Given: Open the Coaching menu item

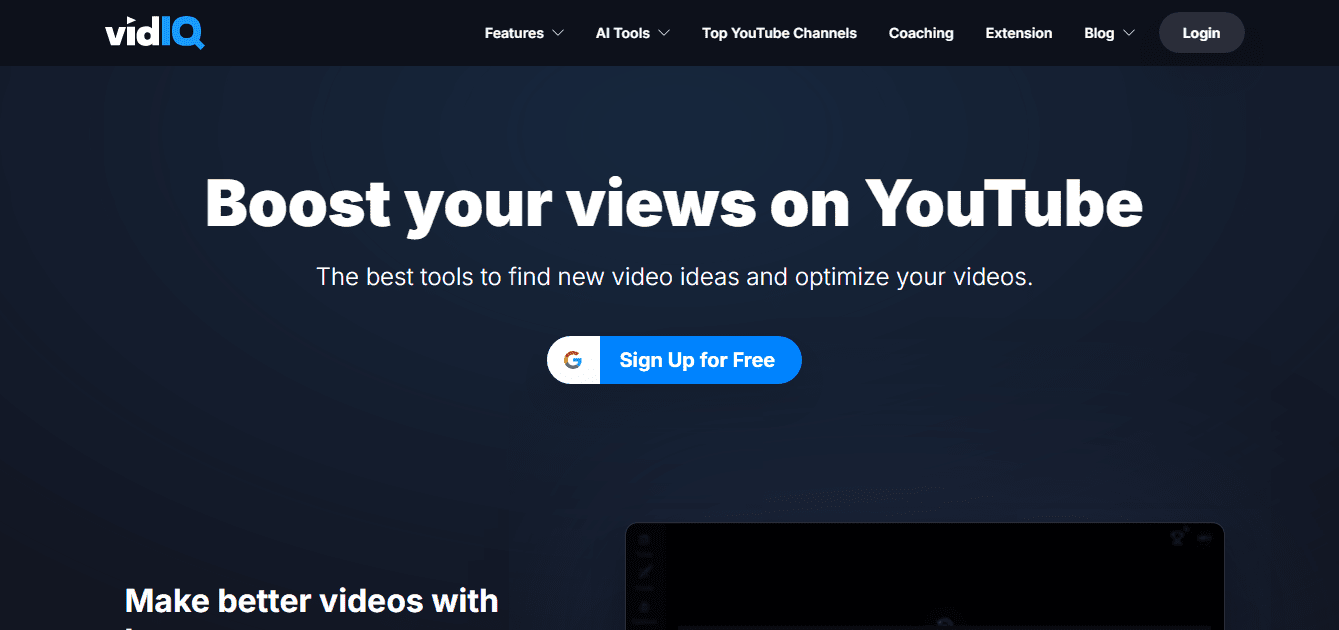Looking at the screenshot, I should 920,32.
